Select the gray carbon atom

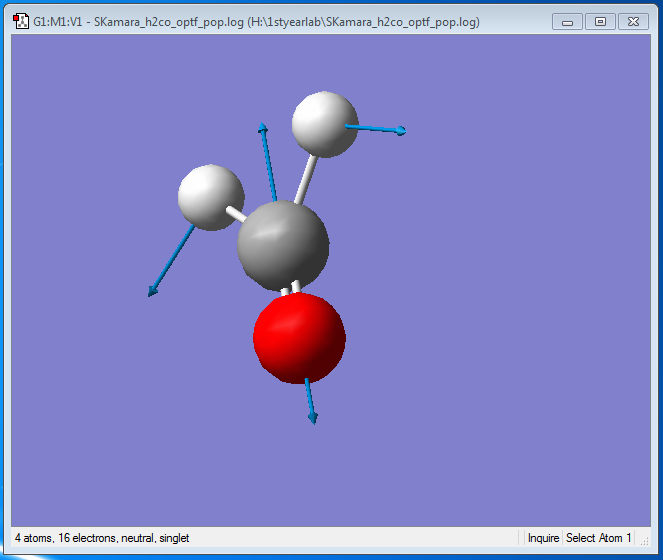tap(283, 246)
